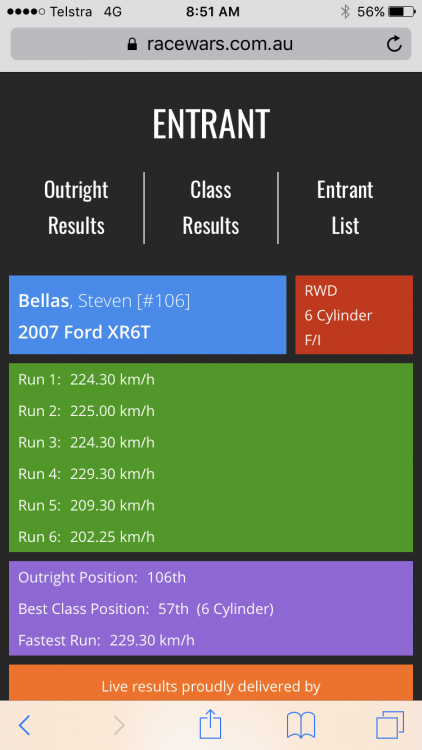Tap the Safari back arrow
The width and height of the screenshot is (422, 750).
24,726
